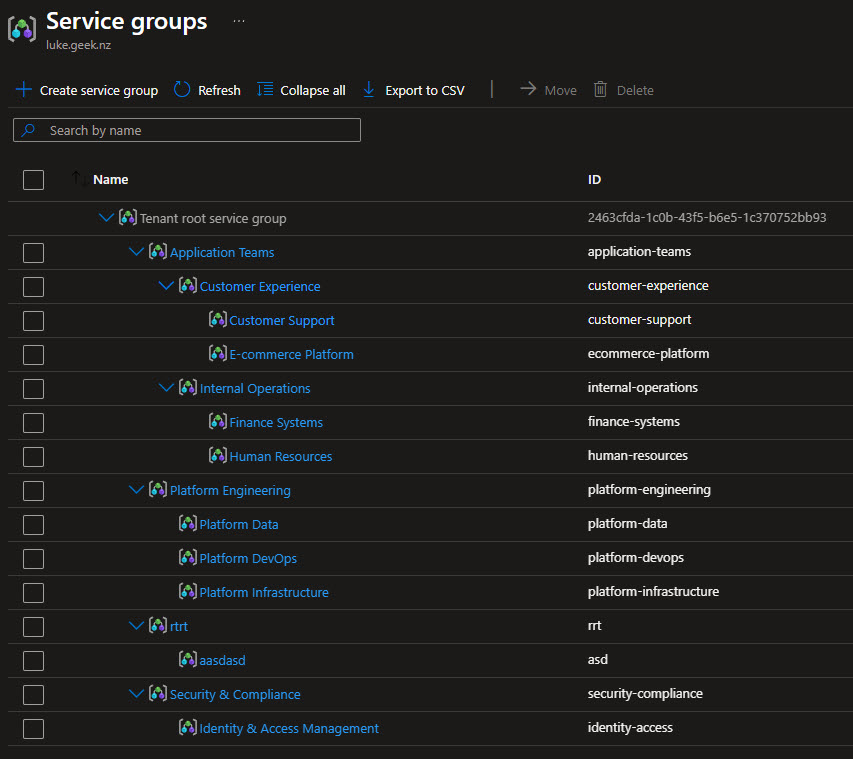853x759 pixels.
Task: Click the download arrow Export icon
Action: (x=368, y=89)
